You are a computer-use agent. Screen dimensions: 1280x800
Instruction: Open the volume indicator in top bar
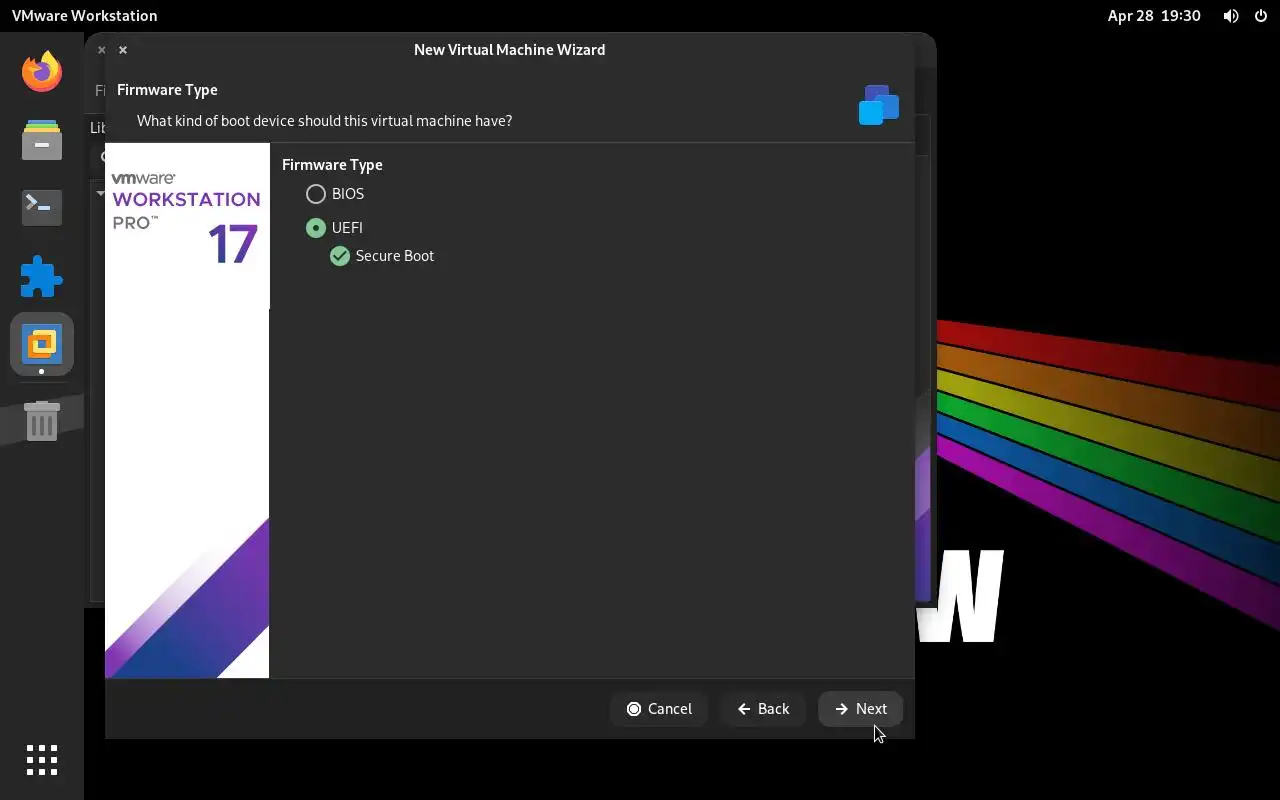point(1231,16)
